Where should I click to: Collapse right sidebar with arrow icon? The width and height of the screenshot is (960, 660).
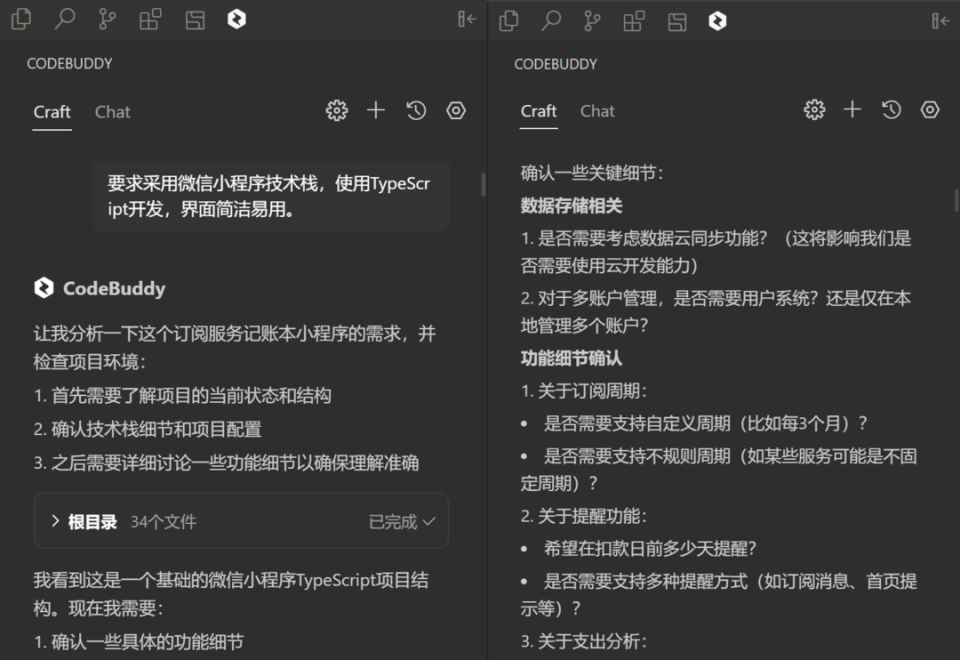click(x=940, y=21)
